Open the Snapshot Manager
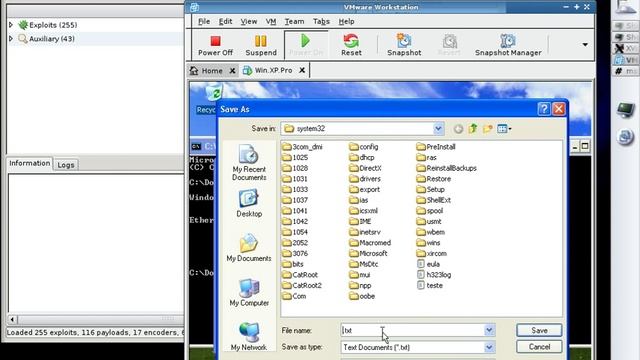The height and width of the screenshot is (360, 640). (x=508, y=45)
